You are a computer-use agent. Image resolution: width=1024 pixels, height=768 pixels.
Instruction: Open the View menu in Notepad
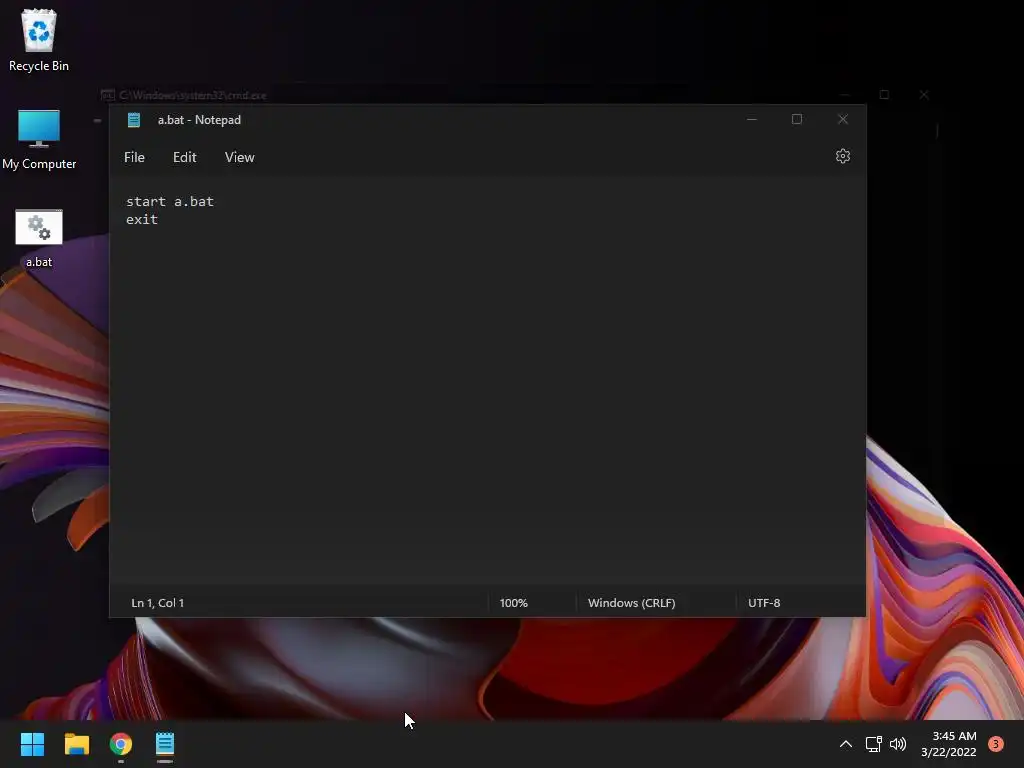coord(240,157)
